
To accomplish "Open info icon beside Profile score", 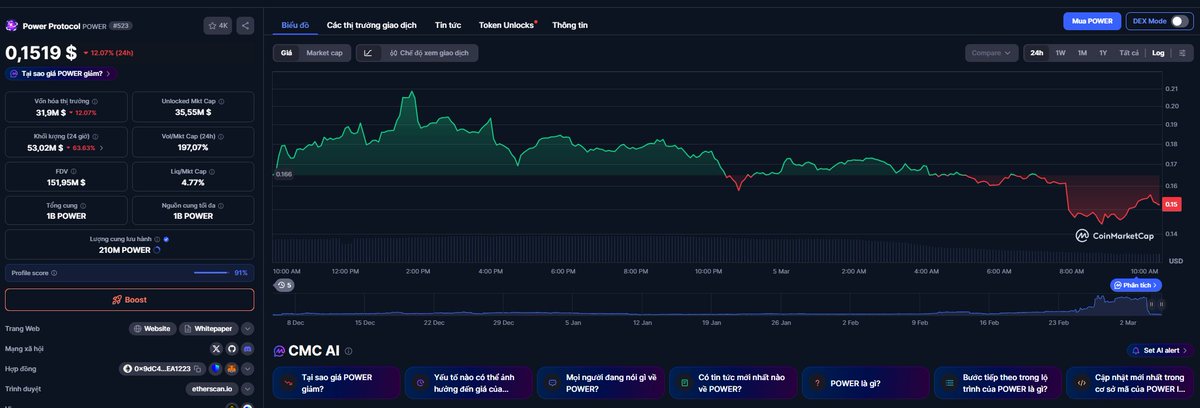I will (x=54, y=272).
